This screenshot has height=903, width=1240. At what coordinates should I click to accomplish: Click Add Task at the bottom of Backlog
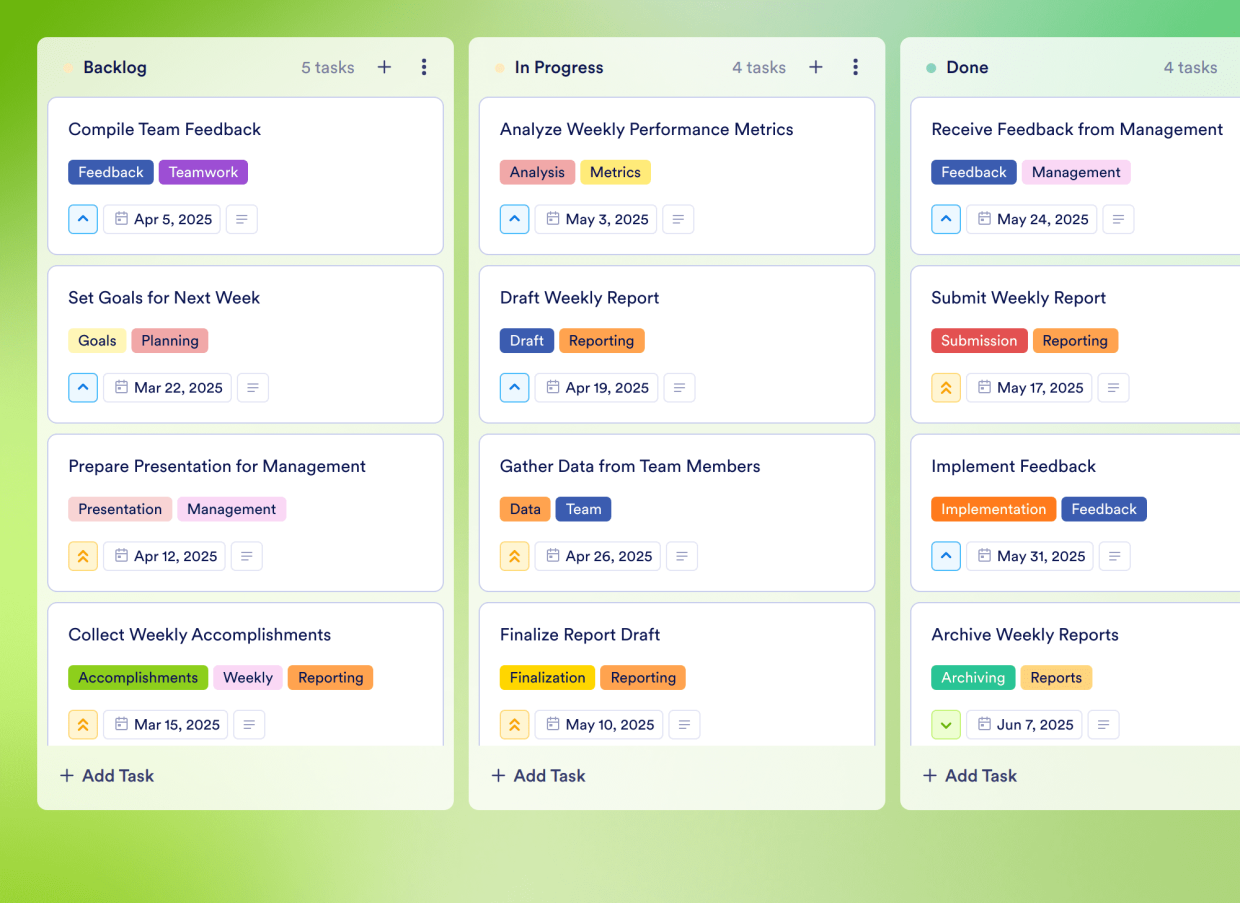106,775
